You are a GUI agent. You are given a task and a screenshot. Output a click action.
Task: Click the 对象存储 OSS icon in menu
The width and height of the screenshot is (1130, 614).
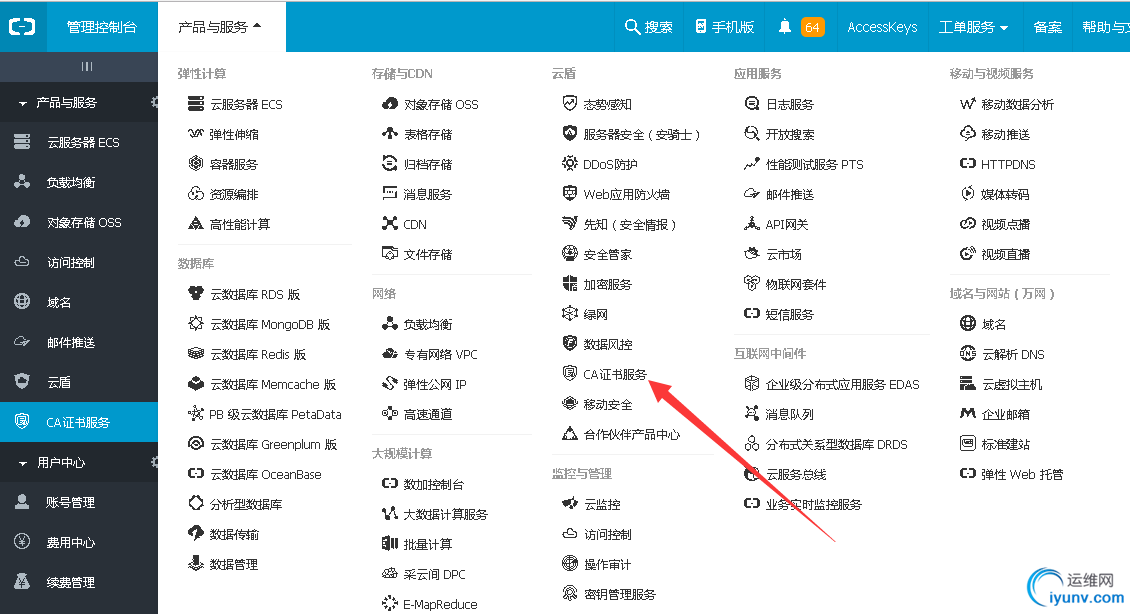[390, 104]
